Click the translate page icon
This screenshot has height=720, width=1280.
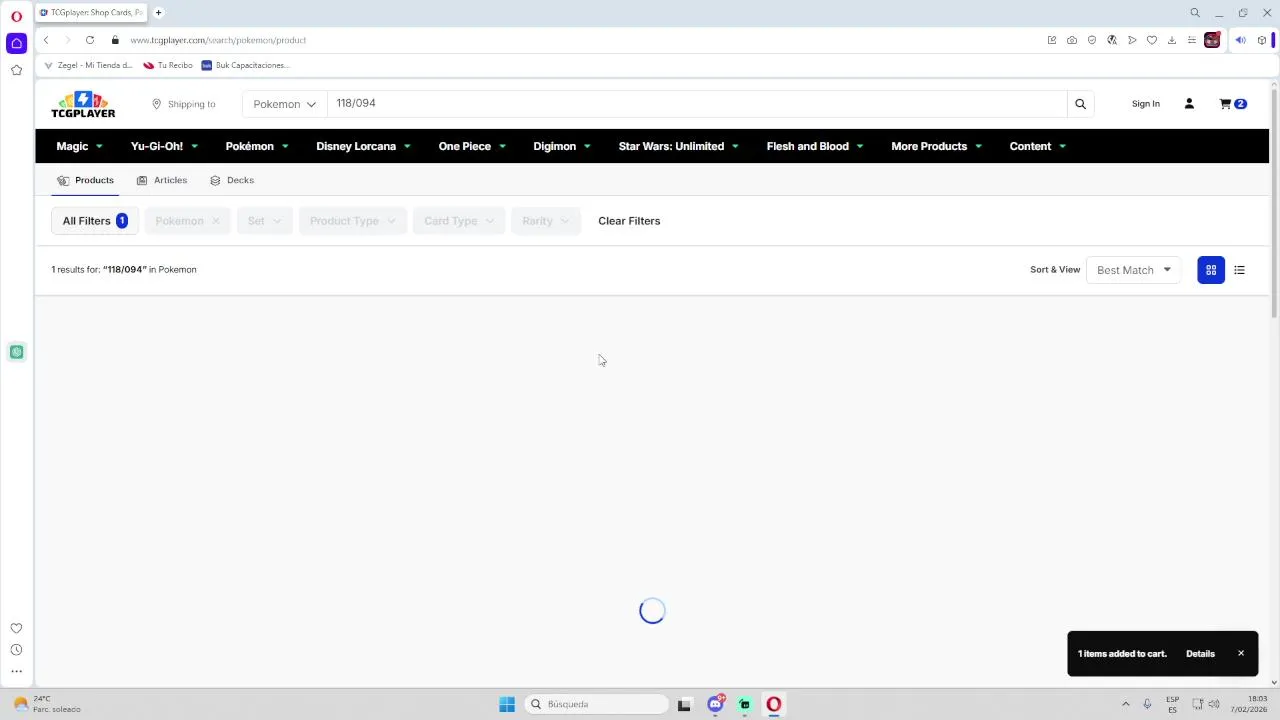1112,40
